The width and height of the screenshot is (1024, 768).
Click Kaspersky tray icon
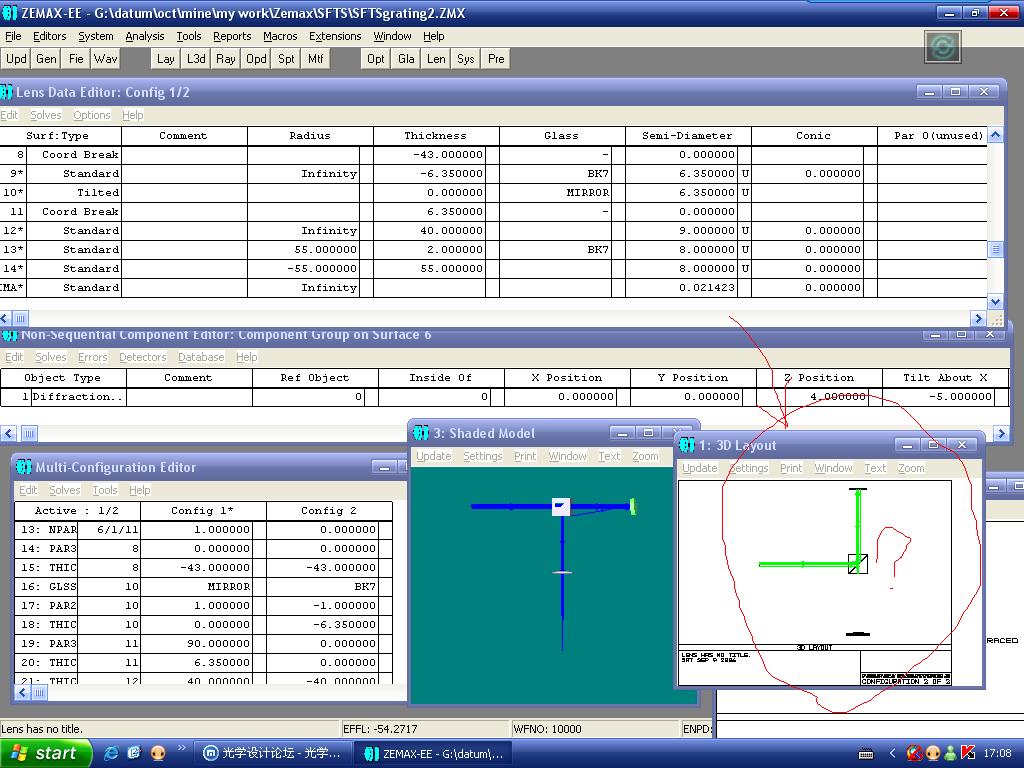tap(968, 753)
